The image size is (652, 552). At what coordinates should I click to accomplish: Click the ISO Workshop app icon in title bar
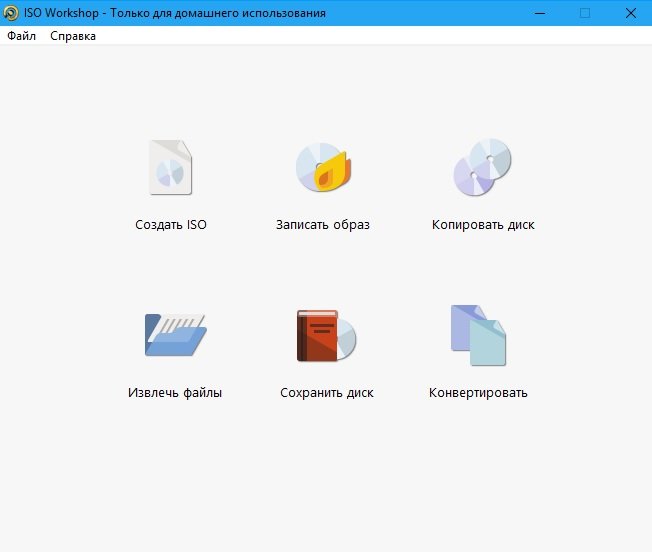point(10,13)
